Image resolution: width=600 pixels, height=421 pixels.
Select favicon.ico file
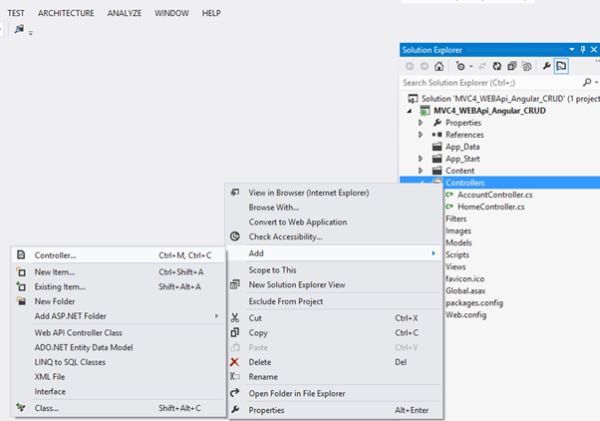[x=465, y=279]
